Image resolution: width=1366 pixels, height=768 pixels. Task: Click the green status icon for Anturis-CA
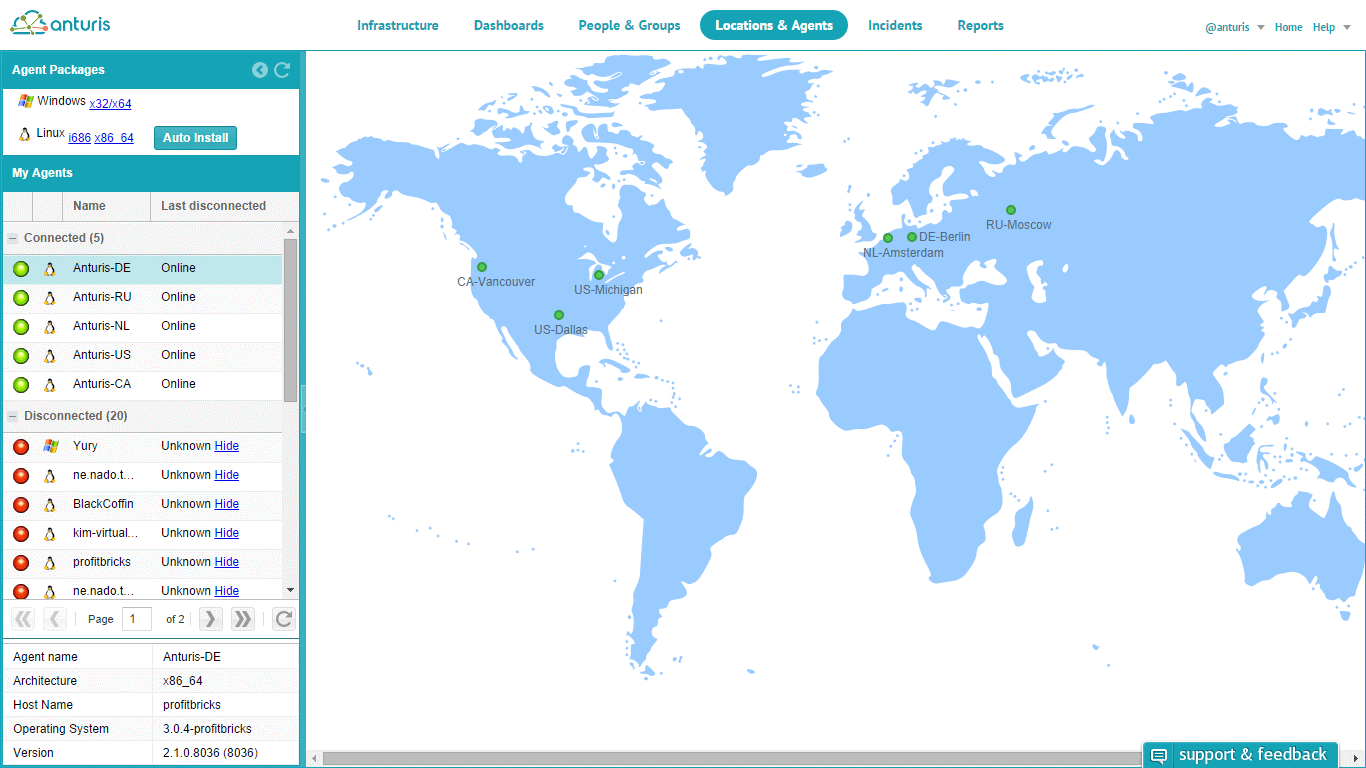click(21, 384)
